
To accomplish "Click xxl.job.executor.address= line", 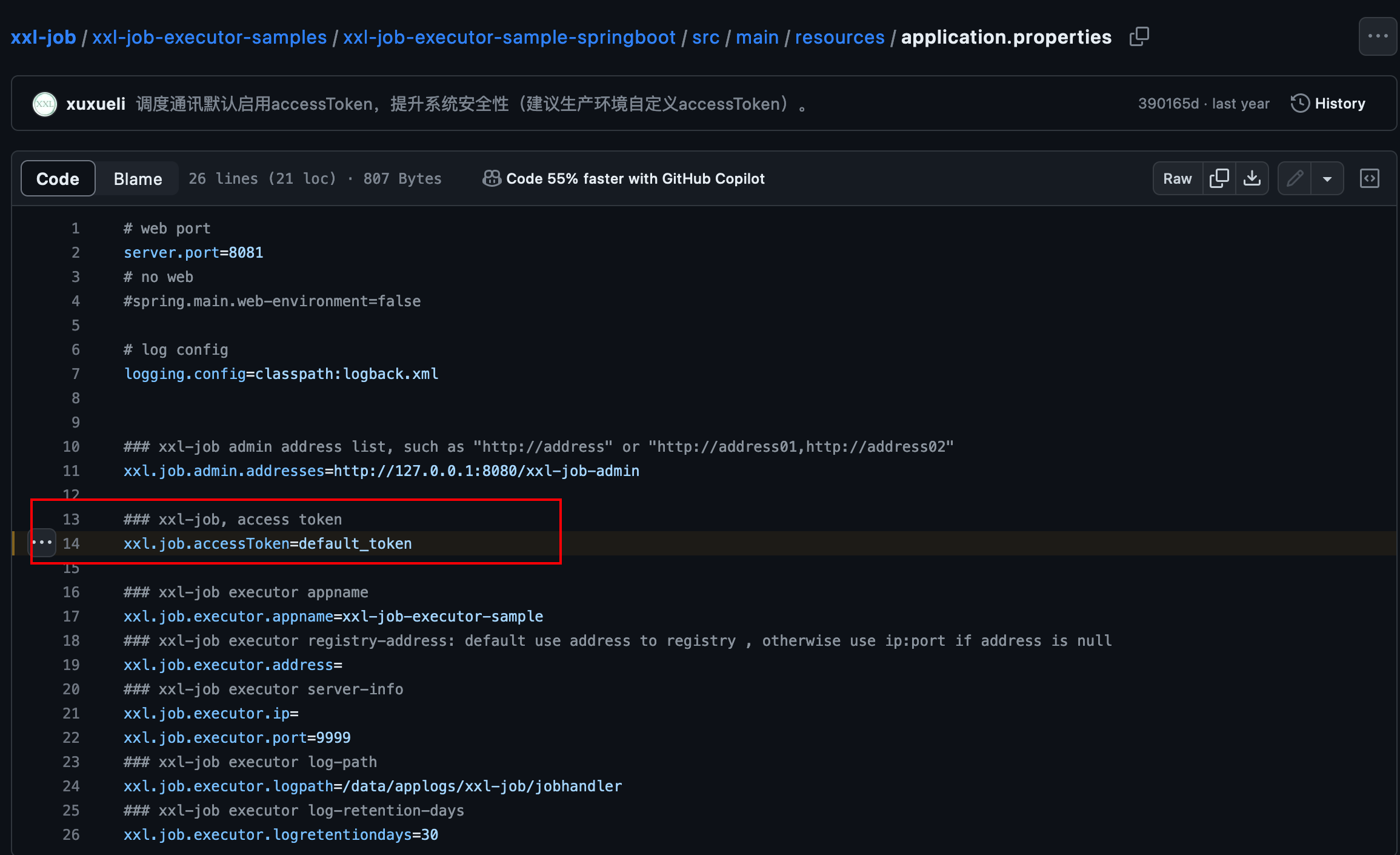I will [x=233, y=665].
